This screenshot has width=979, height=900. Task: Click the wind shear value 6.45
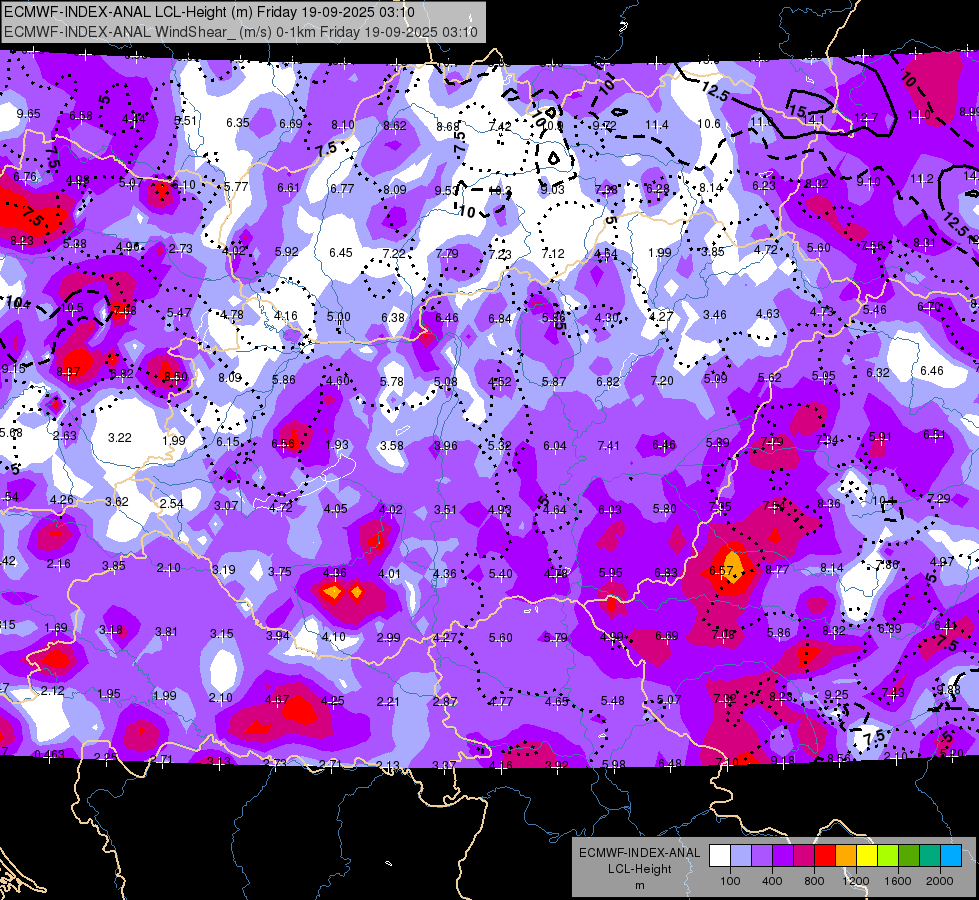[x=341, y=252]
